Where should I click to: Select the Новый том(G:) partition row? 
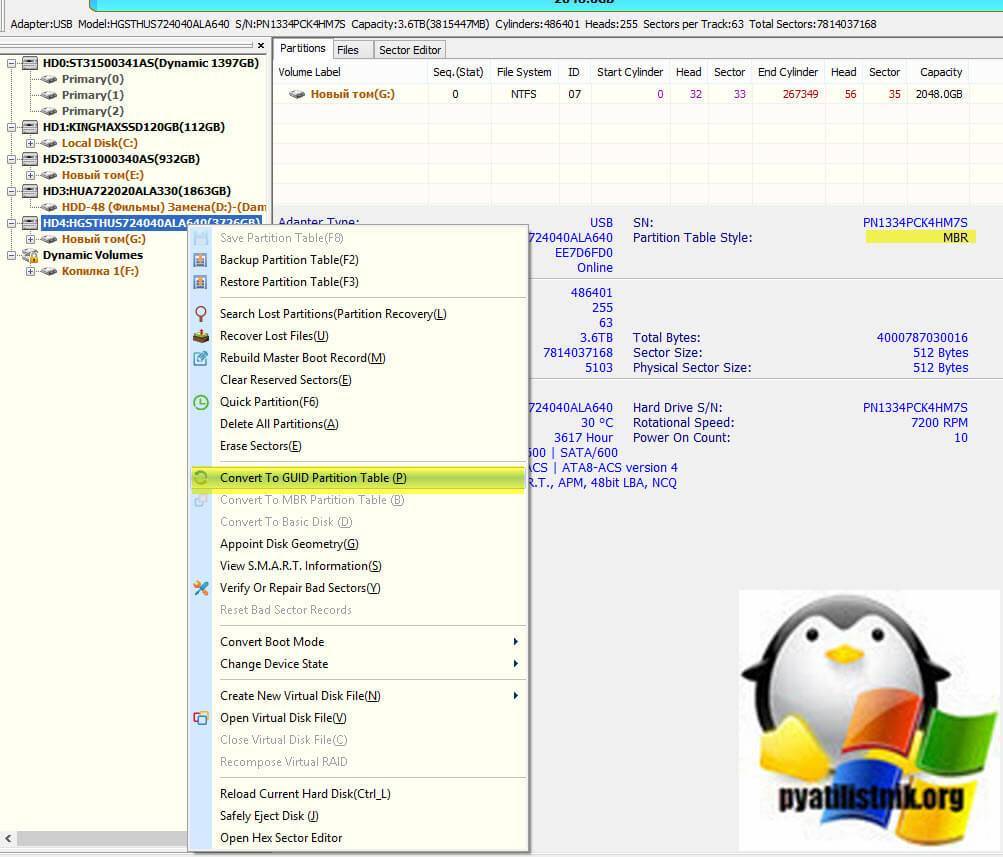coord(352,94)
